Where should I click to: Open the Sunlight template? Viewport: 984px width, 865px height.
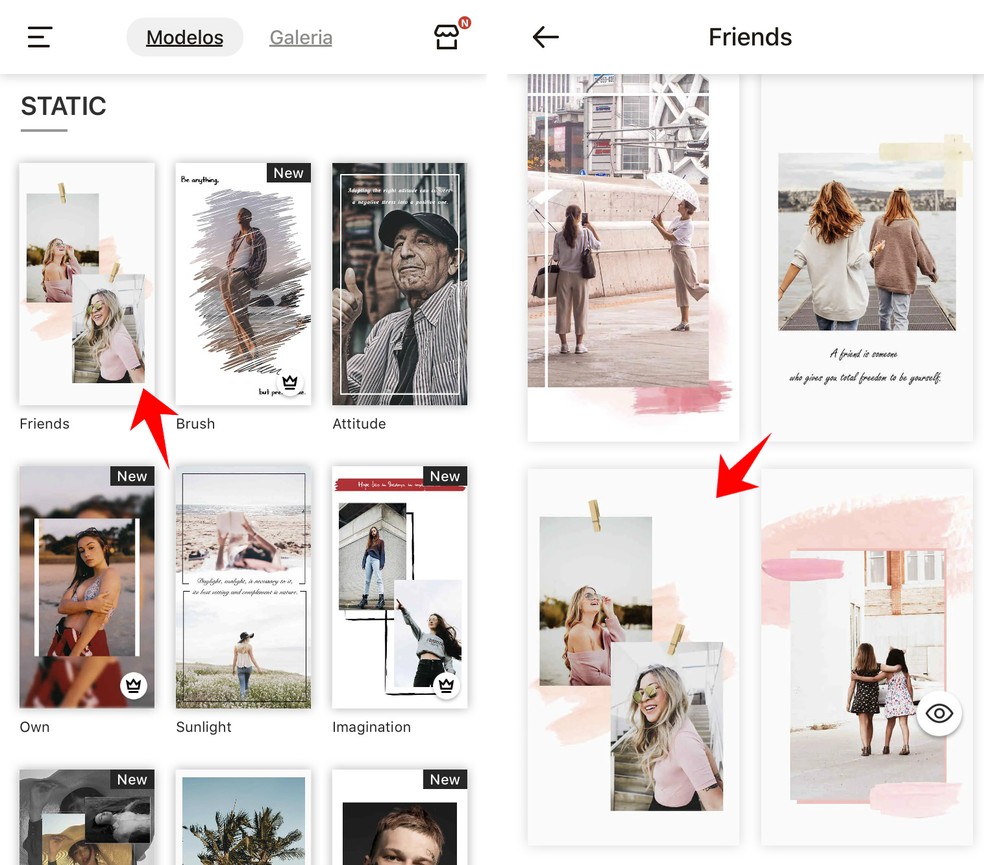[x=243, y=587]
